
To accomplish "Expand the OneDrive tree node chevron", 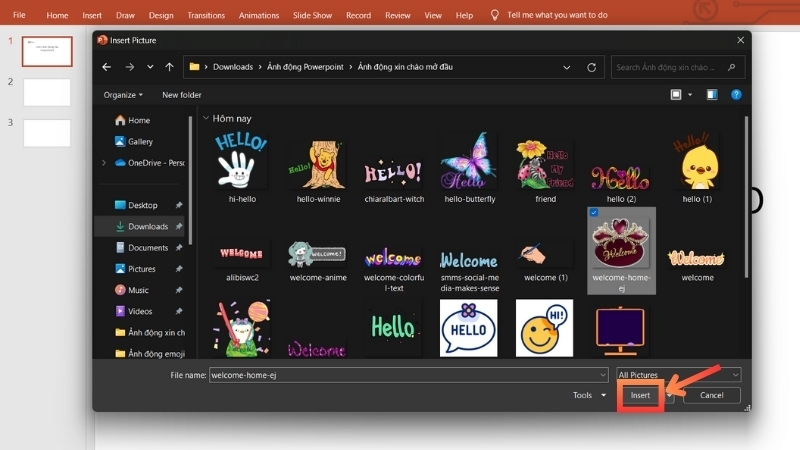I will coord(104,163).
